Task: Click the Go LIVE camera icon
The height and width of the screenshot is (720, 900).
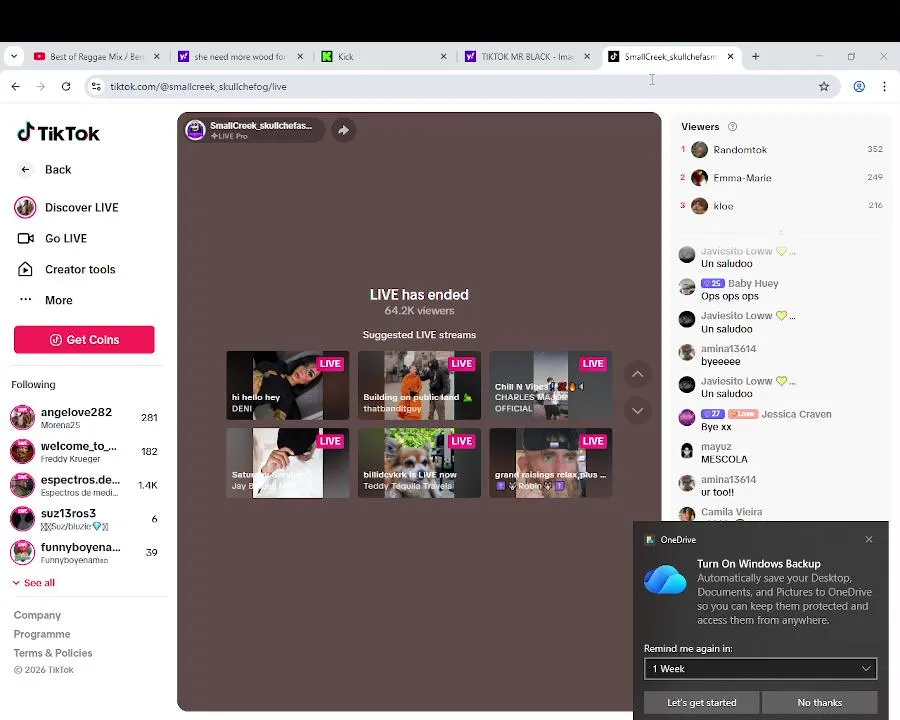Action: pos(25,238)
